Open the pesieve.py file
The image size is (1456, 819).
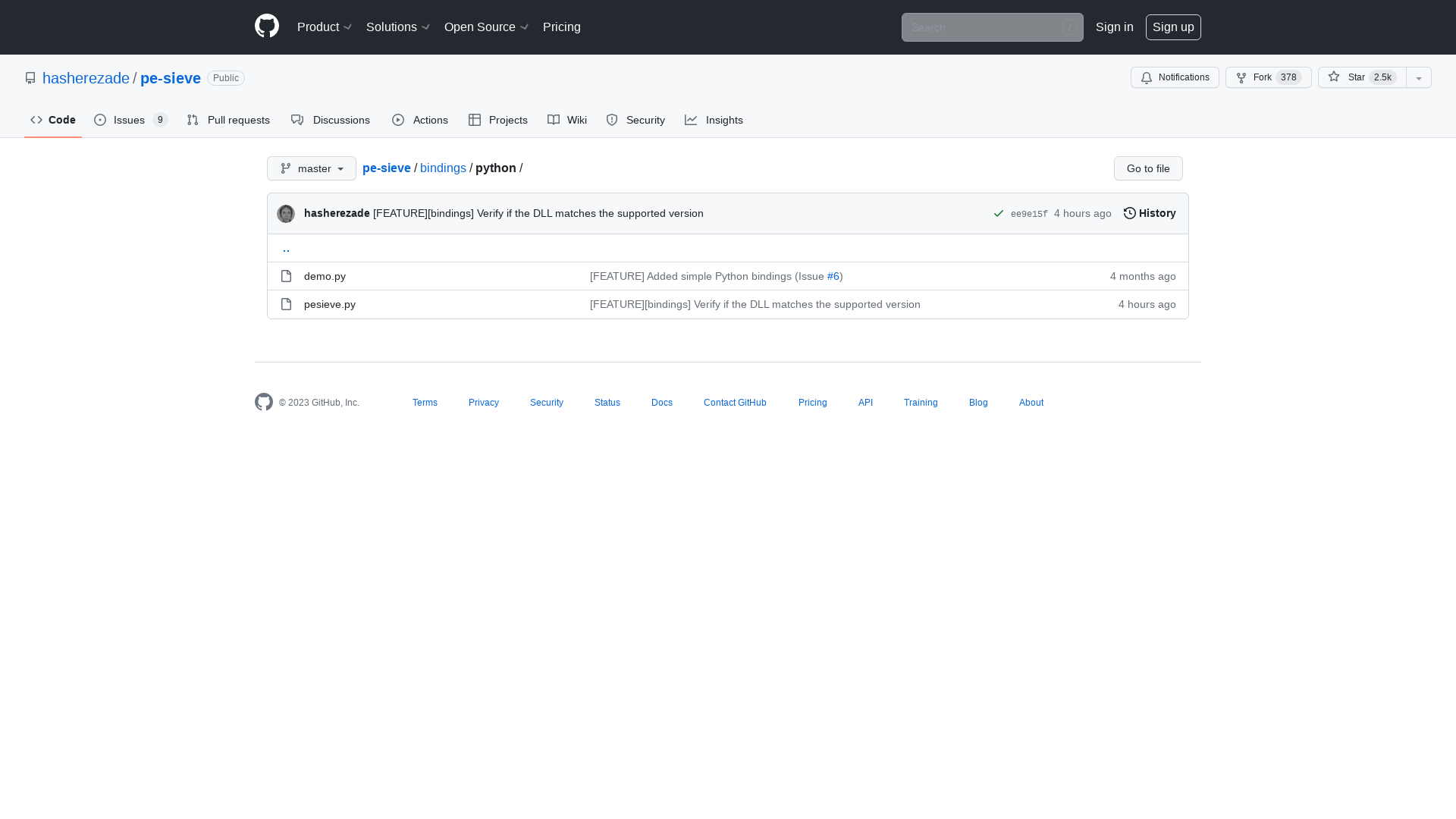point(330,304)
